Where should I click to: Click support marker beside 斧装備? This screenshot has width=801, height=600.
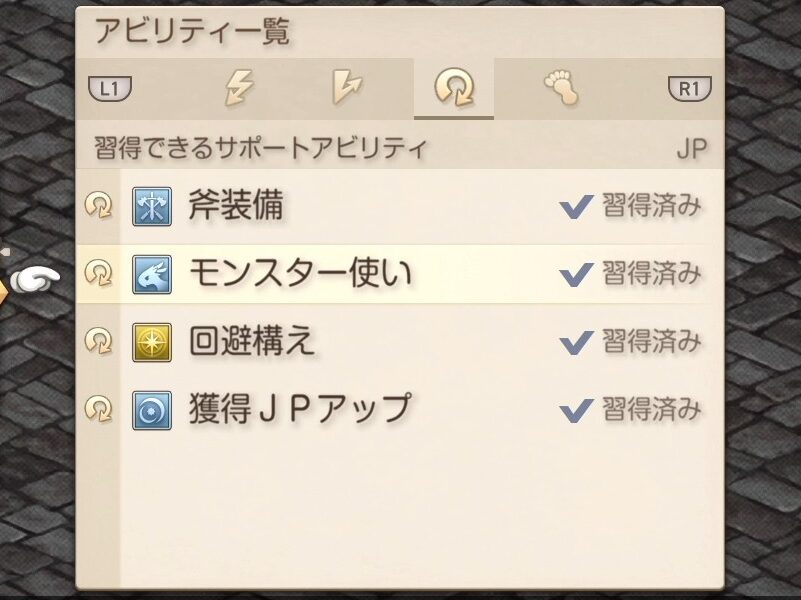(x=99, y=206)
